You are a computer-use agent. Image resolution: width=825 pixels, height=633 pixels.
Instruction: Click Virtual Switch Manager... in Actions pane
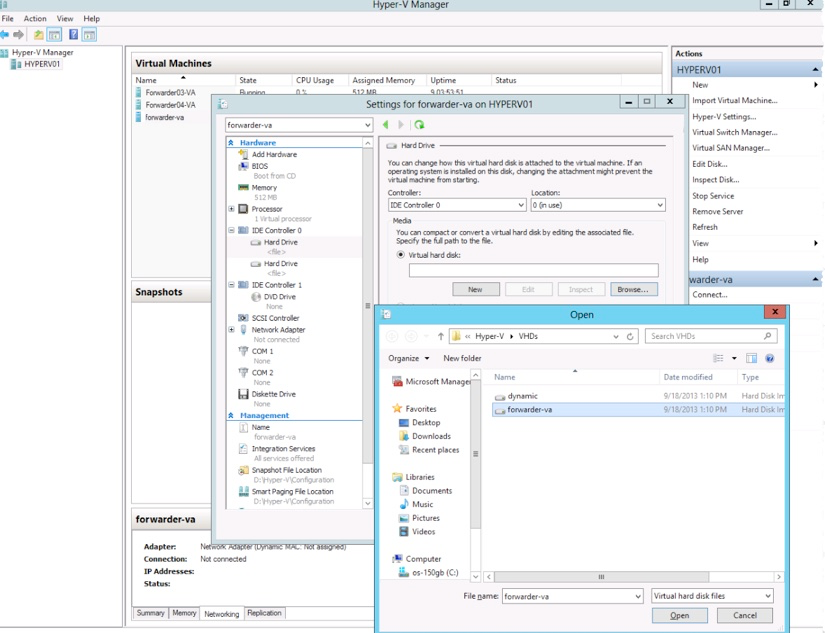point(735,132)
